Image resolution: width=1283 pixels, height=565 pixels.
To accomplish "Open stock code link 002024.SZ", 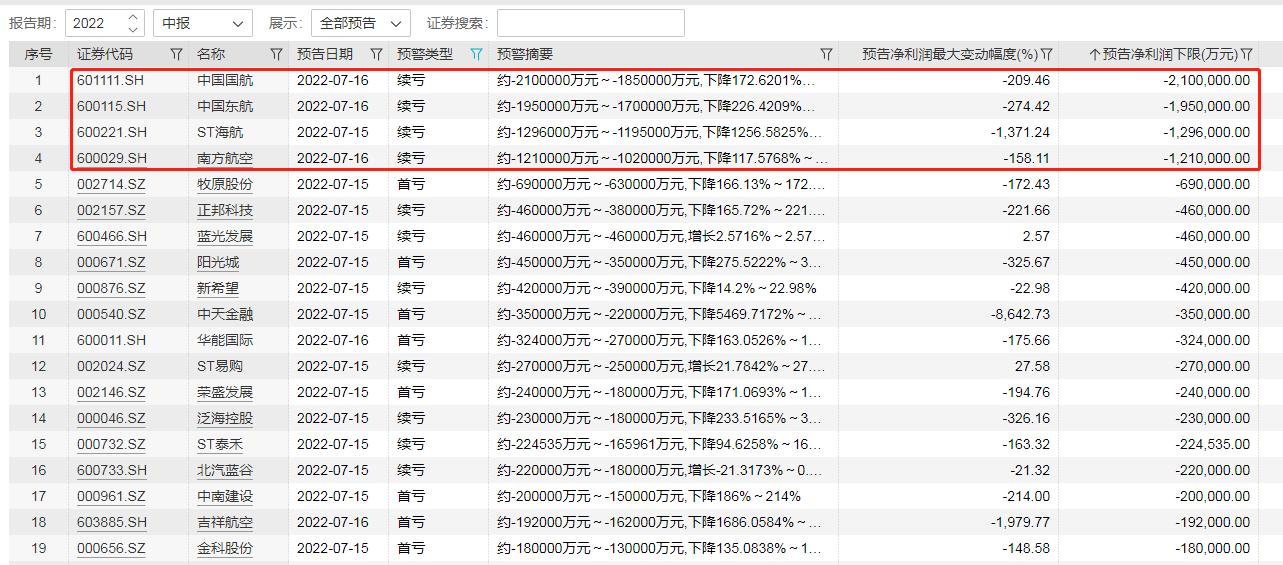I will click(111, 366).
